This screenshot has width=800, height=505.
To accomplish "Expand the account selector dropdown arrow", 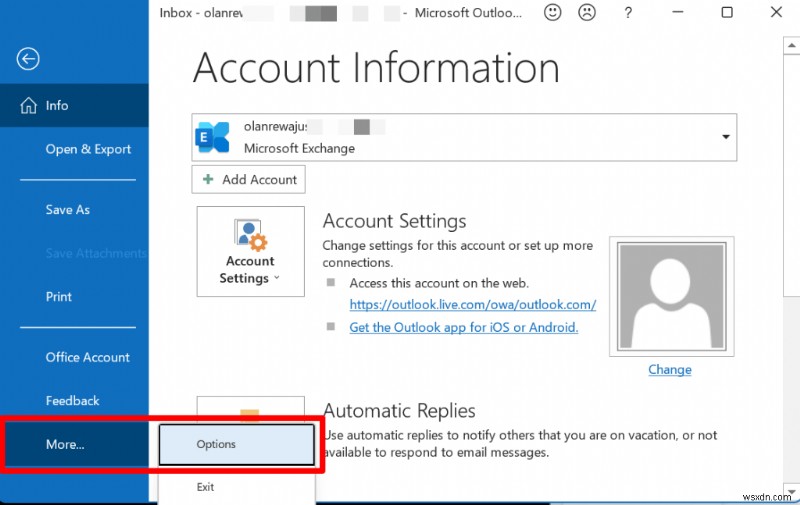I will (725, 137).
